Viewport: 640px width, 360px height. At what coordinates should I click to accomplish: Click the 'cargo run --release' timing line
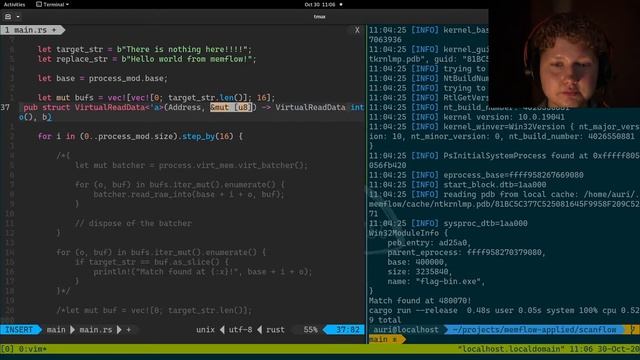[504, 311]
